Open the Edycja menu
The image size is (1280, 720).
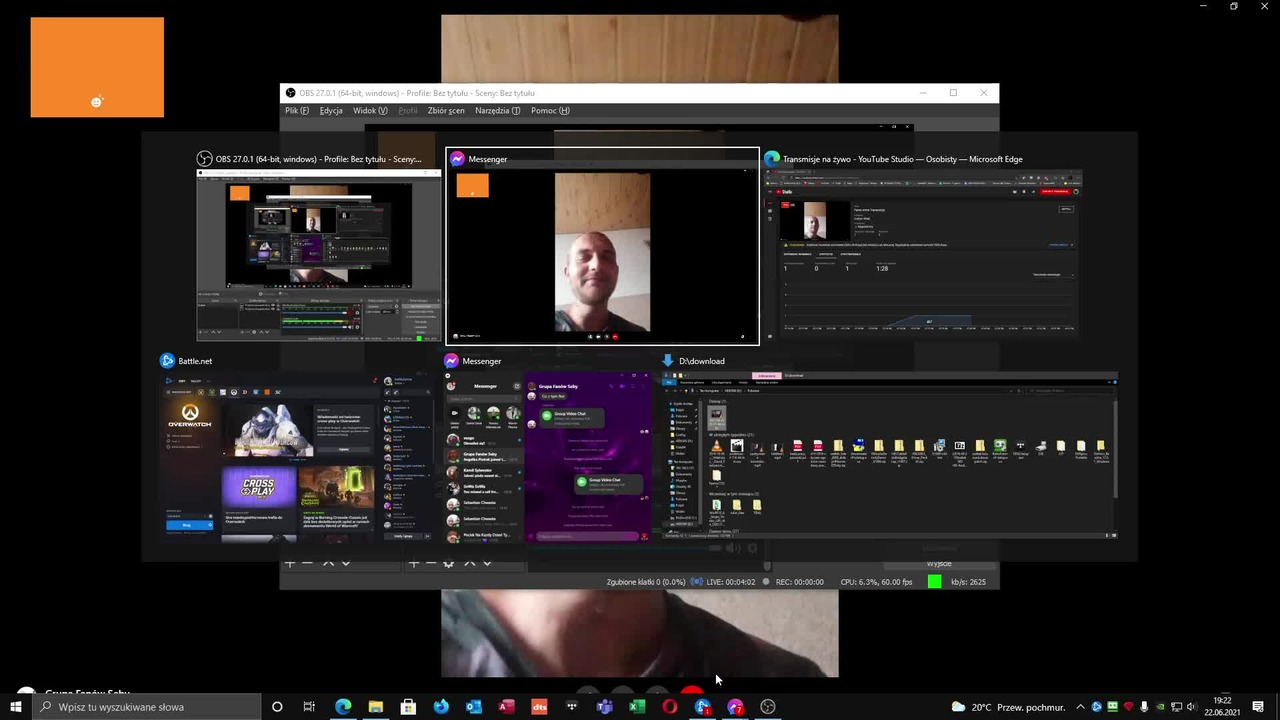click(331, 111)
